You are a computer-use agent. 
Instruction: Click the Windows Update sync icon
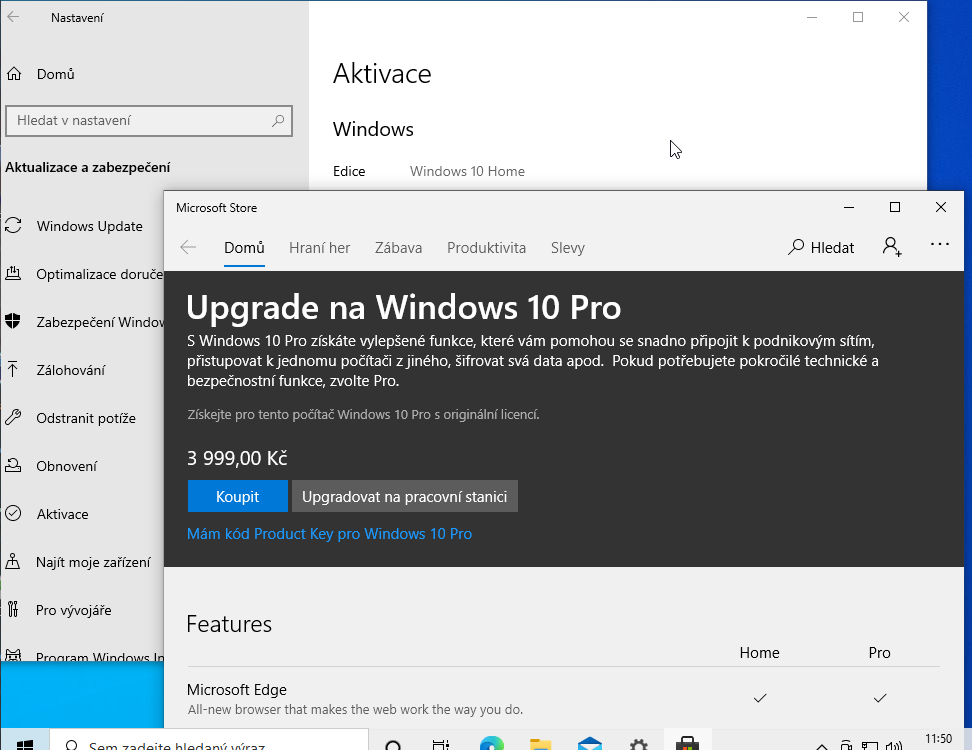[x=13, y=225]
